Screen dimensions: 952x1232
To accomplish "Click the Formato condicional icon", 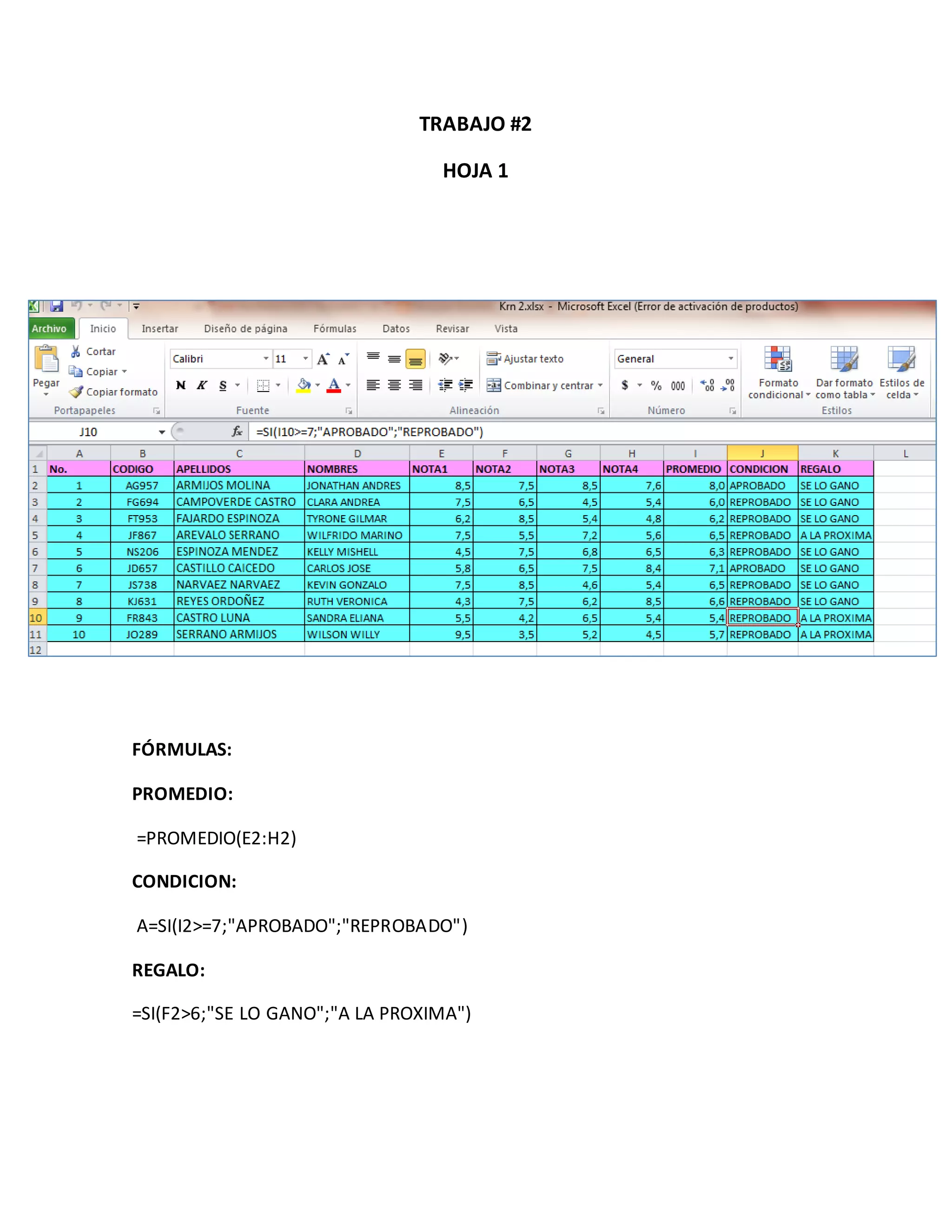I will pos(778,359).
